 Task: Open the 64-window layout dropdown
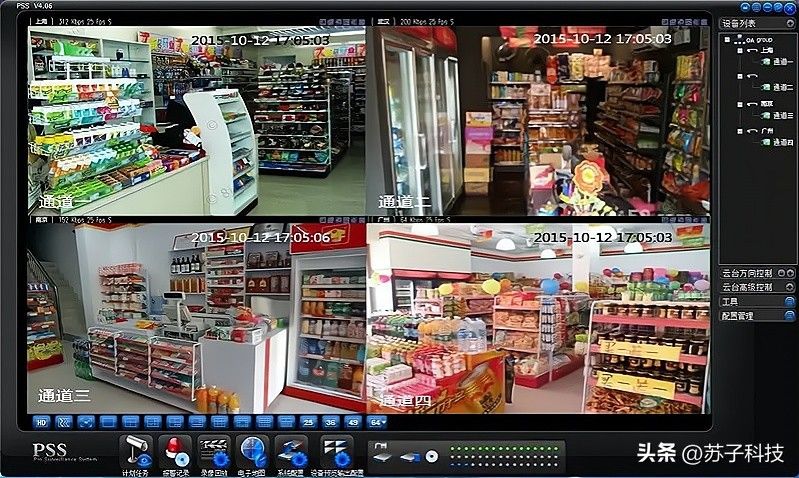pos(377,422)
